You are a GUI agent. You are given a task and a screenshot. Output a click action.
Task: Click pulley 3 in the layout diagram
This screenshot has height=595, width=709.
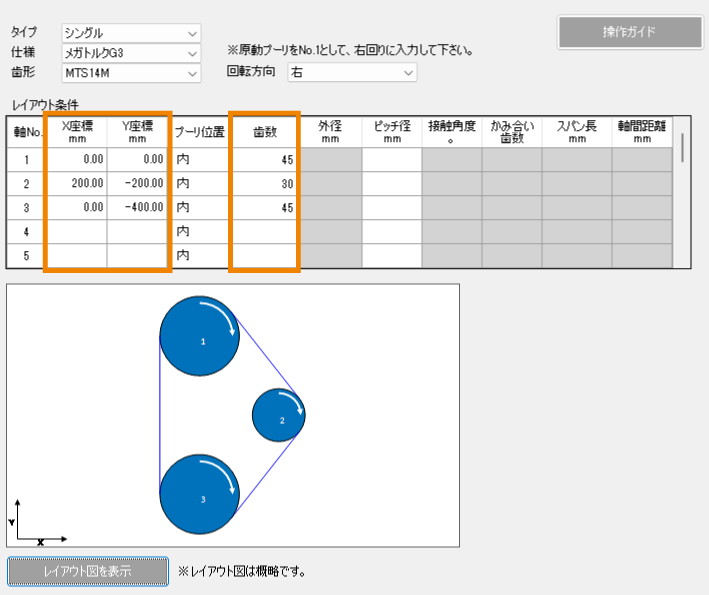[x=199, y=494]
